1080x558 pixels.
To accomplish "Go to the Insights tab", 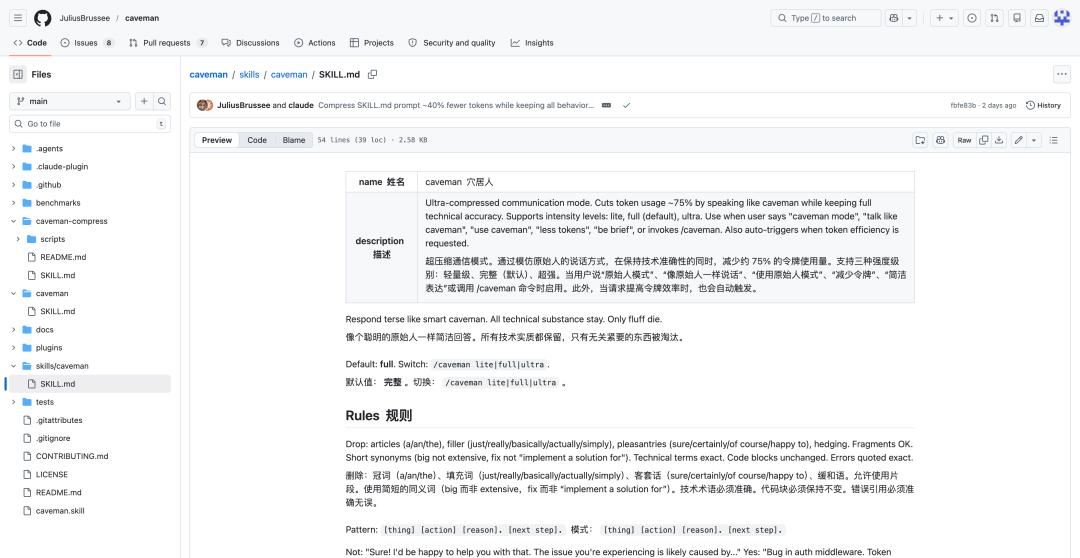I will click(532, 43).
